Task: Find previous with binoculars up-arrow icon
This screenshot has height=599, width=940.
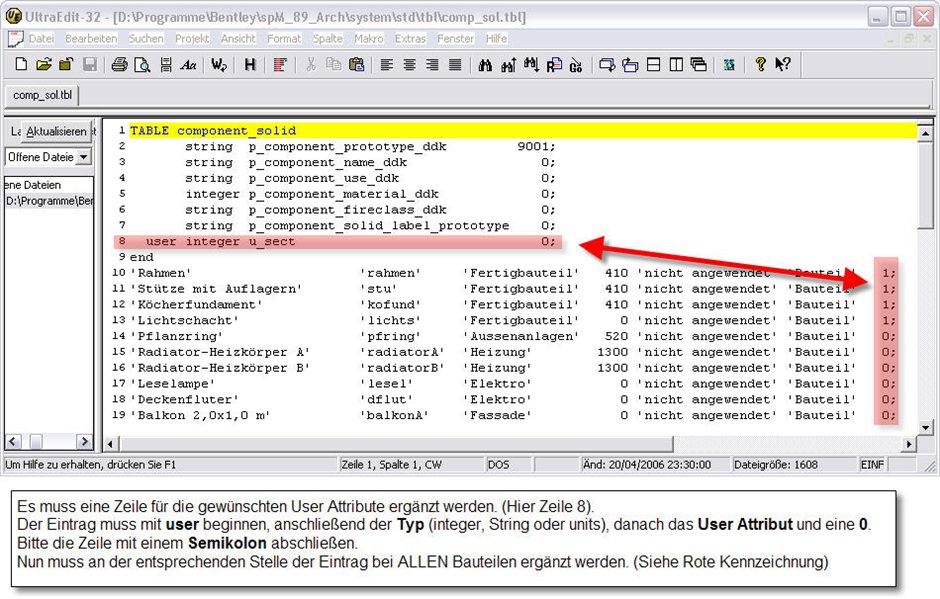Action: [508, 64]
